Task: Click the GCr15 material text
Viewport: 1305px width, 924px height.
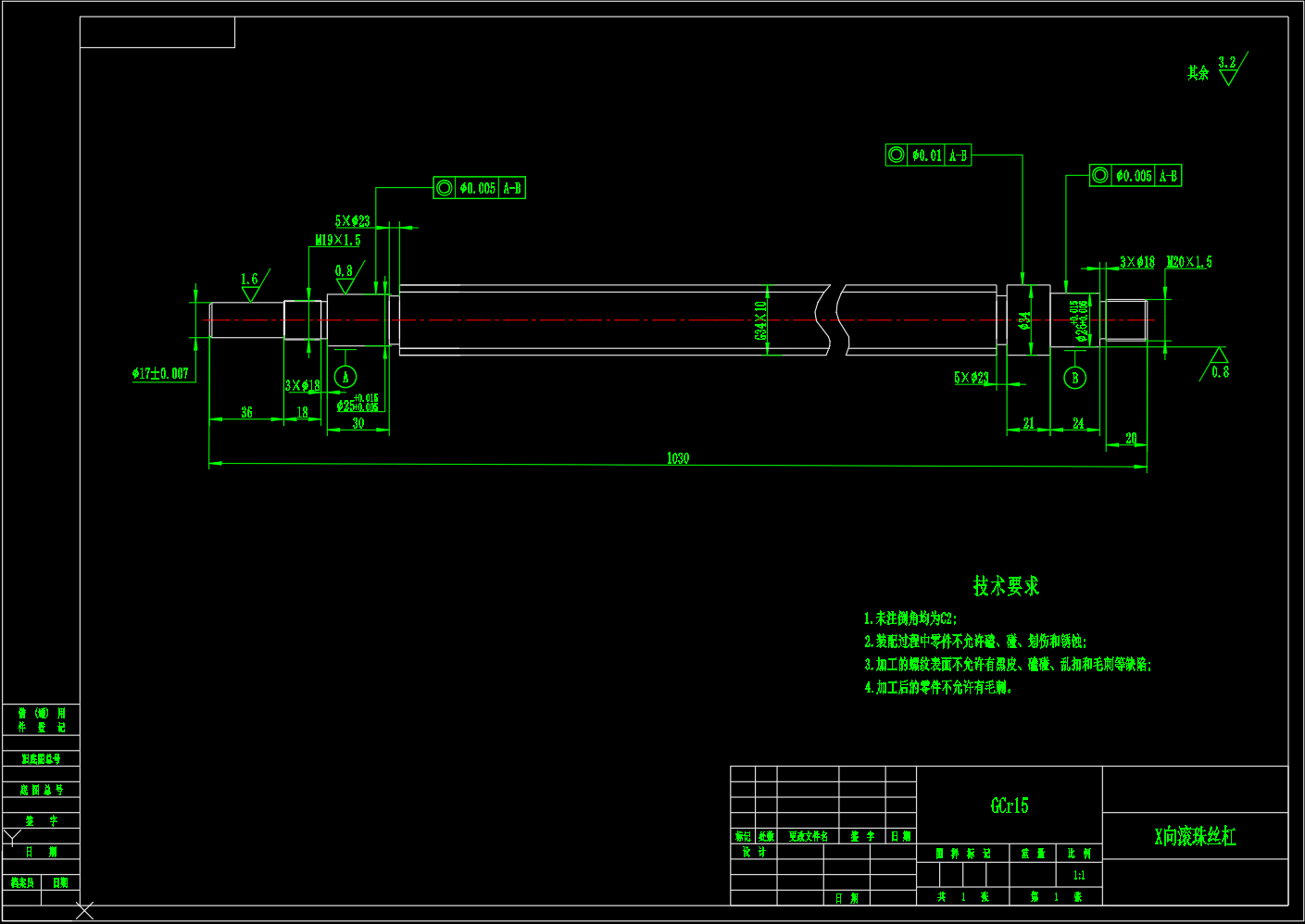Action: click(1010, 805)
